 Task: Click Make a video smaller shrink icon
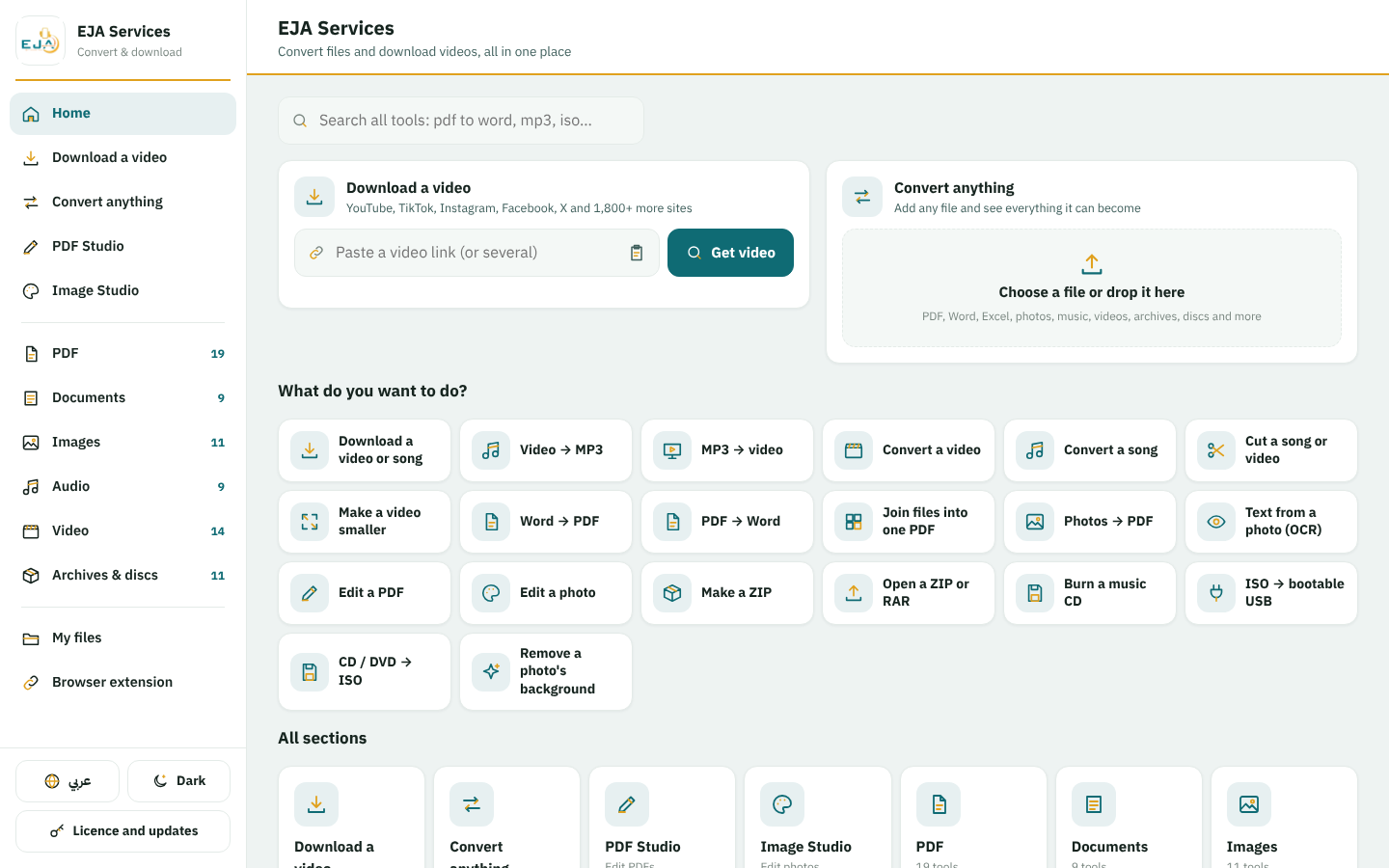[x=310, y=522]
